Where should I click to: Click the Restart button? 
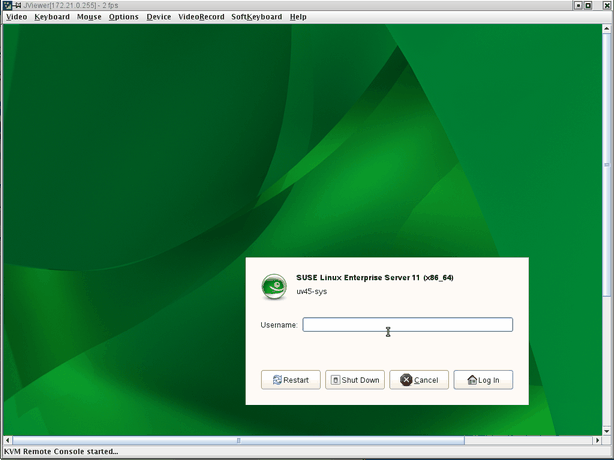point(291,380)
